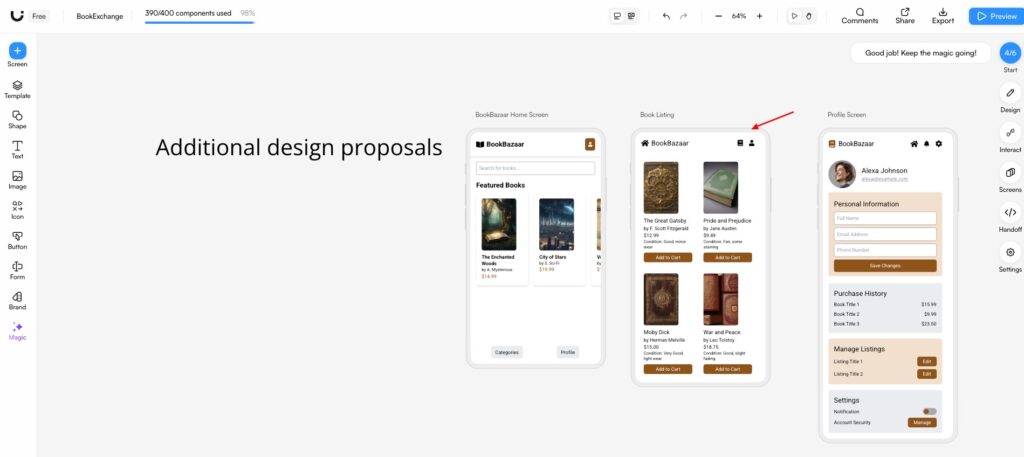Select the Additional design proposals text

298,148
